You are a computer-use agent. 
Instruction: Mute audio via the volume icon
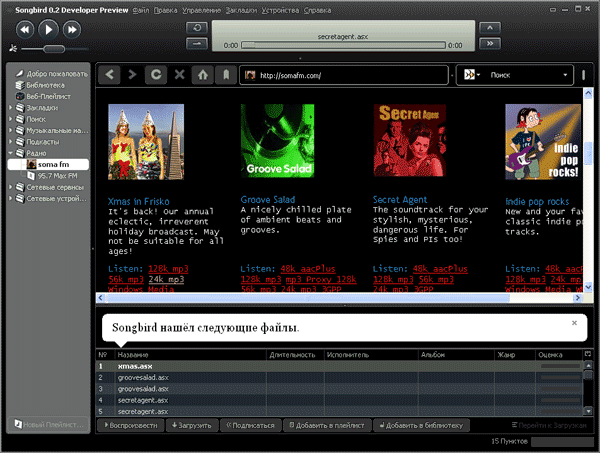(x=13, y=49)
